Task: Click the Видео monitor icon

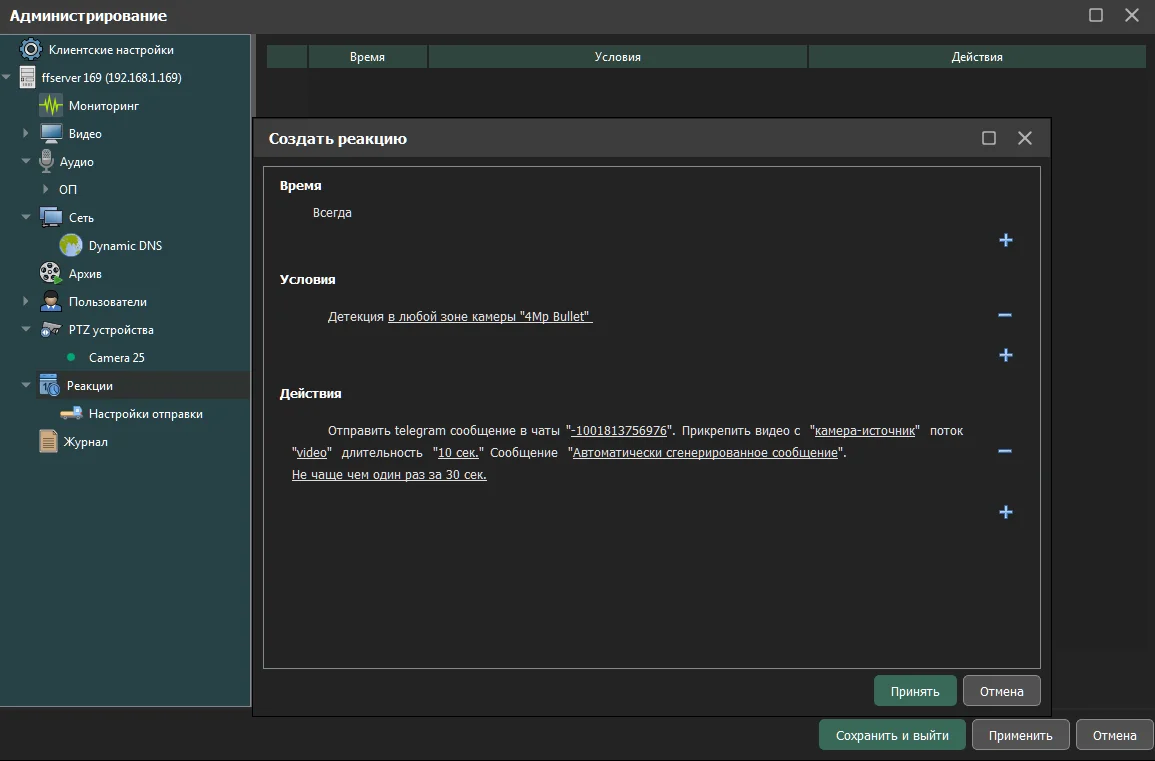Action: click(51, 133)
